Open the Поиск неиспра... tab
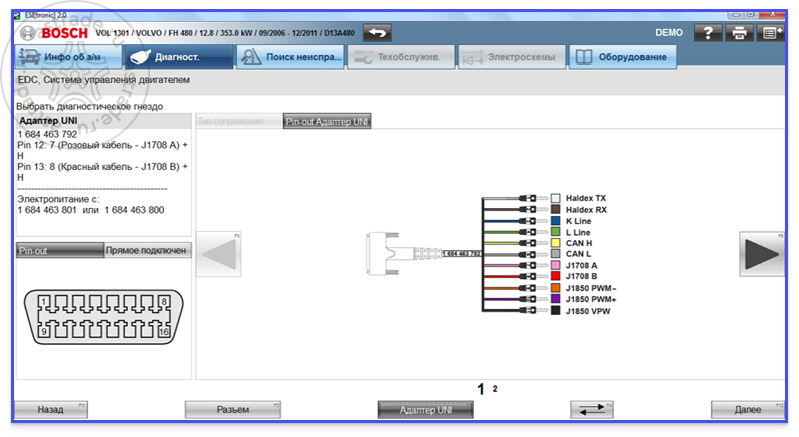 point(290,57)
